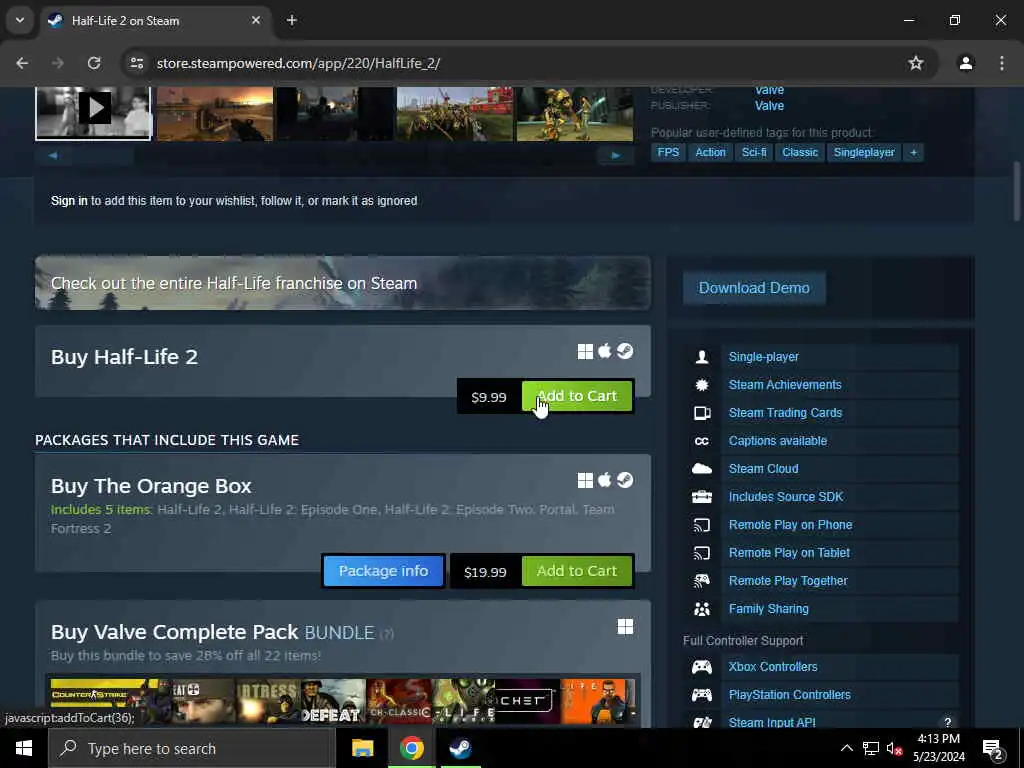Viewport: 1024px width, 768px height.
Task: Open the Single-player feature link
Action: [763, 357]
